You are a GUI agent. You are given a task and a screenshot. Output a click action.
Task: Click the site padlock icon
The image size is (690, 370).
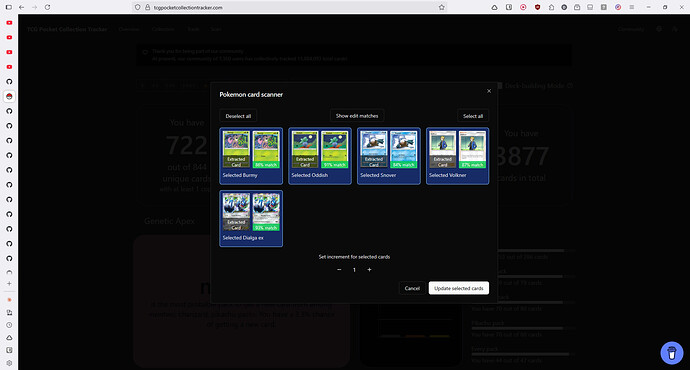tap(147, 7)
